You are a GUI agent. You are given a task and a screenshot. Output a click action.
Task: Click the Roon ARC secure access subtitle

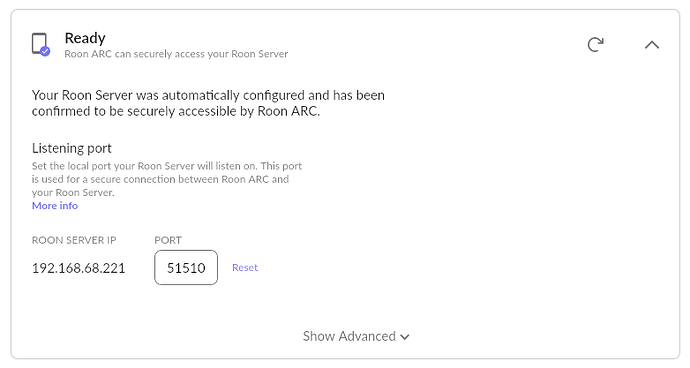click(x=176, y=54)
